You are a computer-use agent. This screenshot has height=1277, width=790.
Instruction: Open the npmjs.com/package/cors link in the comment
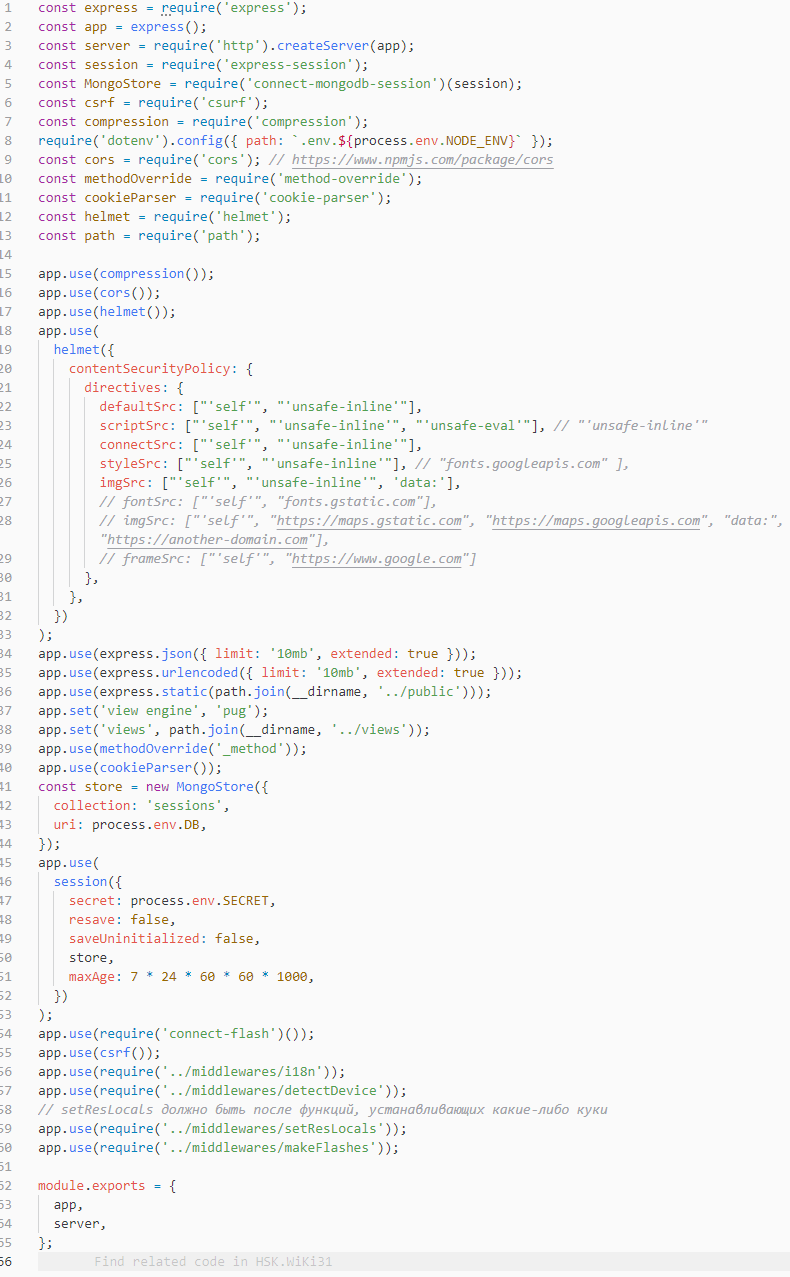pyautogui.click(x=422, y=159)
